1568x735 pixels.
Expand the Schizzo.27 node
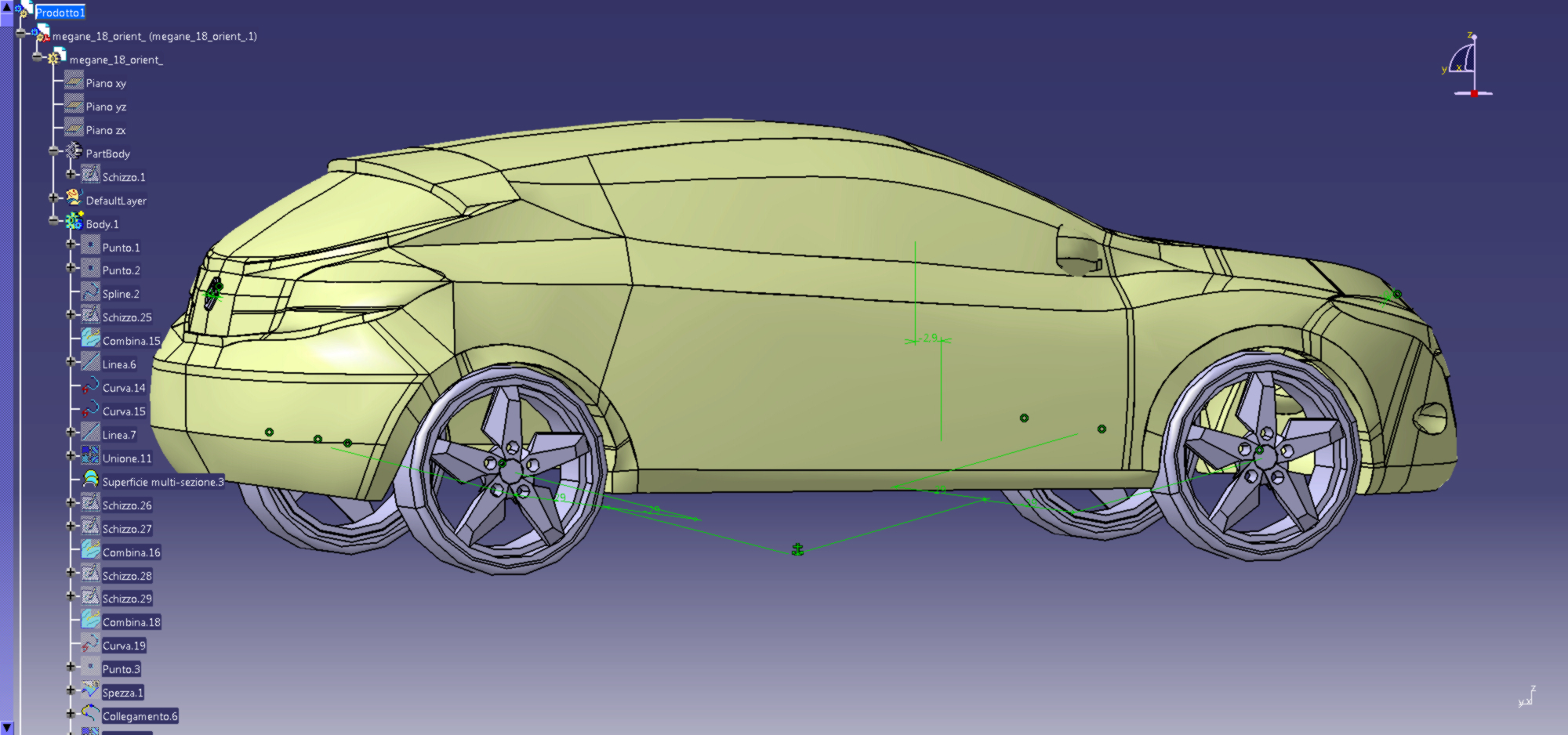click(x=71, y=527)
